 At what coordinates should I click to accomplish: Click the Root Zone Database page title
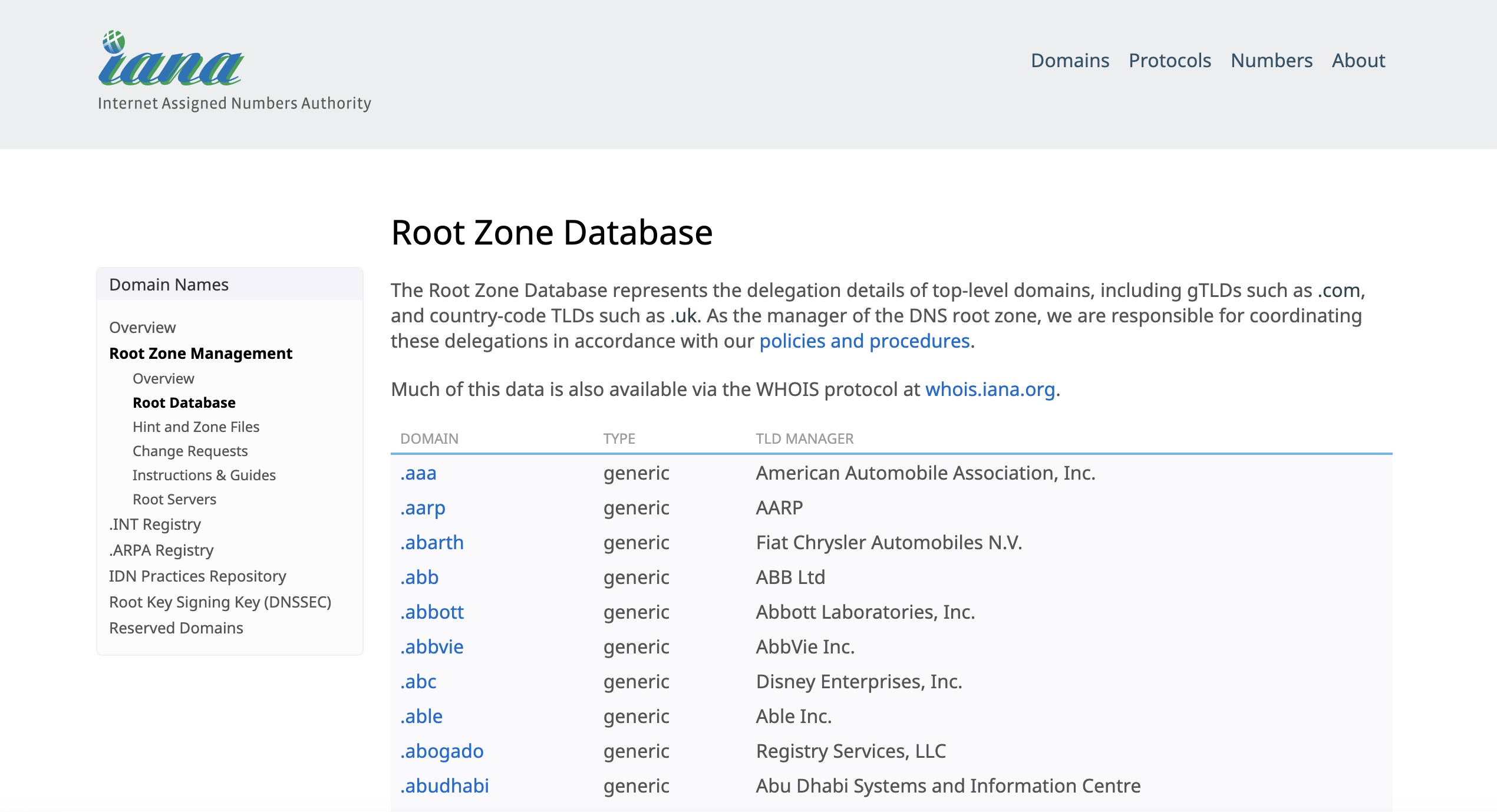point(552,232)
